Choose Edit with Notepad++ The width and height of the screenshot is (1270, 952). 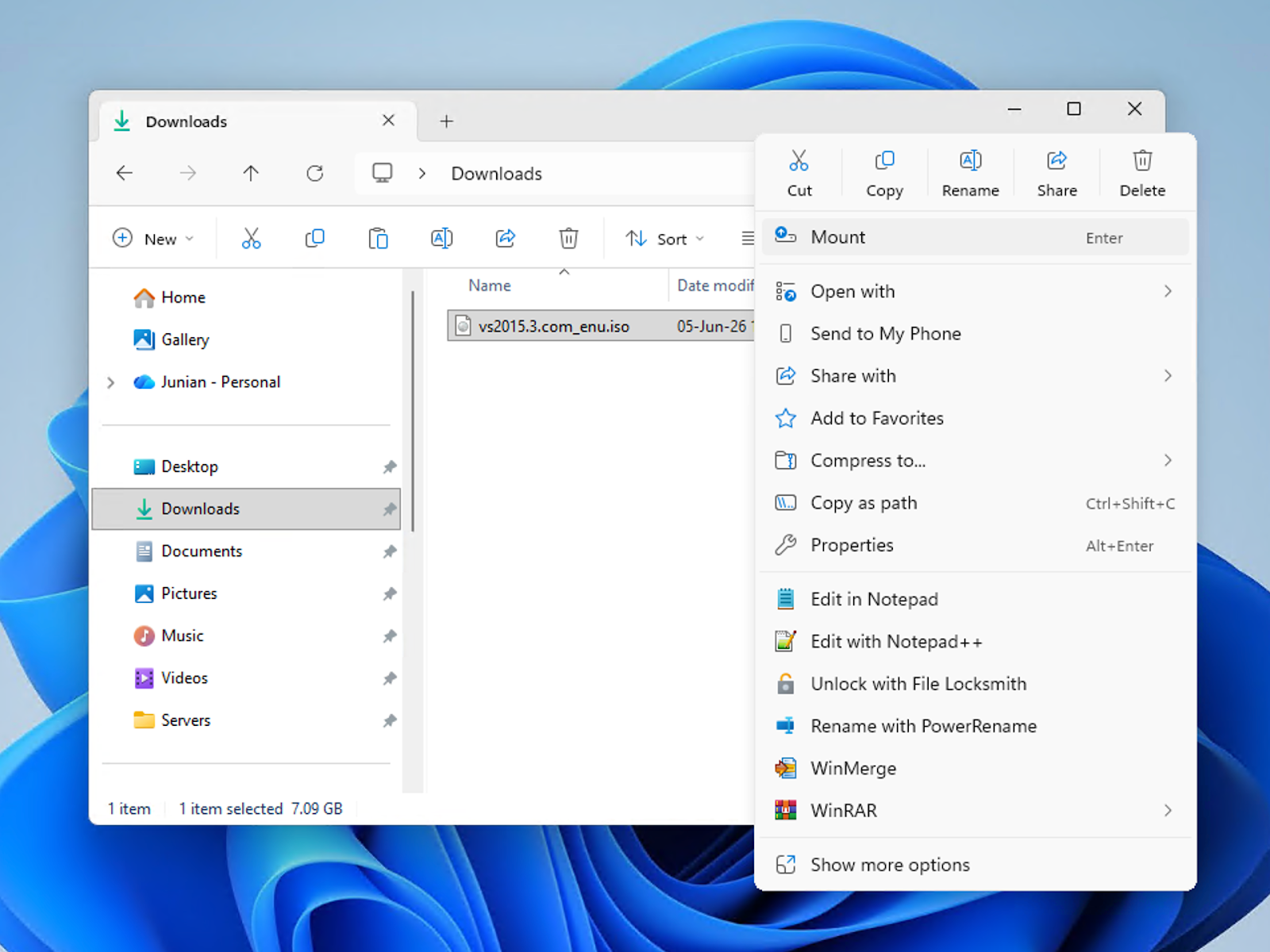(975, 642)
